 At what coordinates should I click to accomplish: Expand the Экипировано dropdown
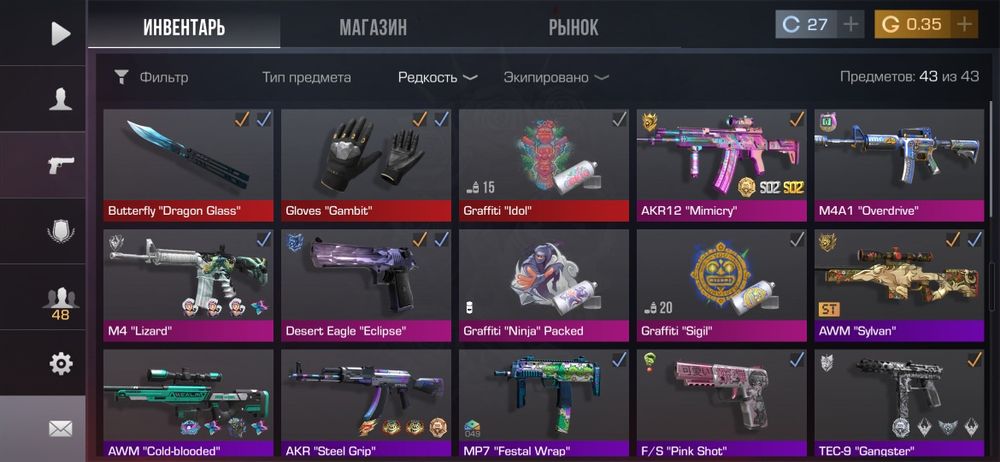tap(555, 78)
